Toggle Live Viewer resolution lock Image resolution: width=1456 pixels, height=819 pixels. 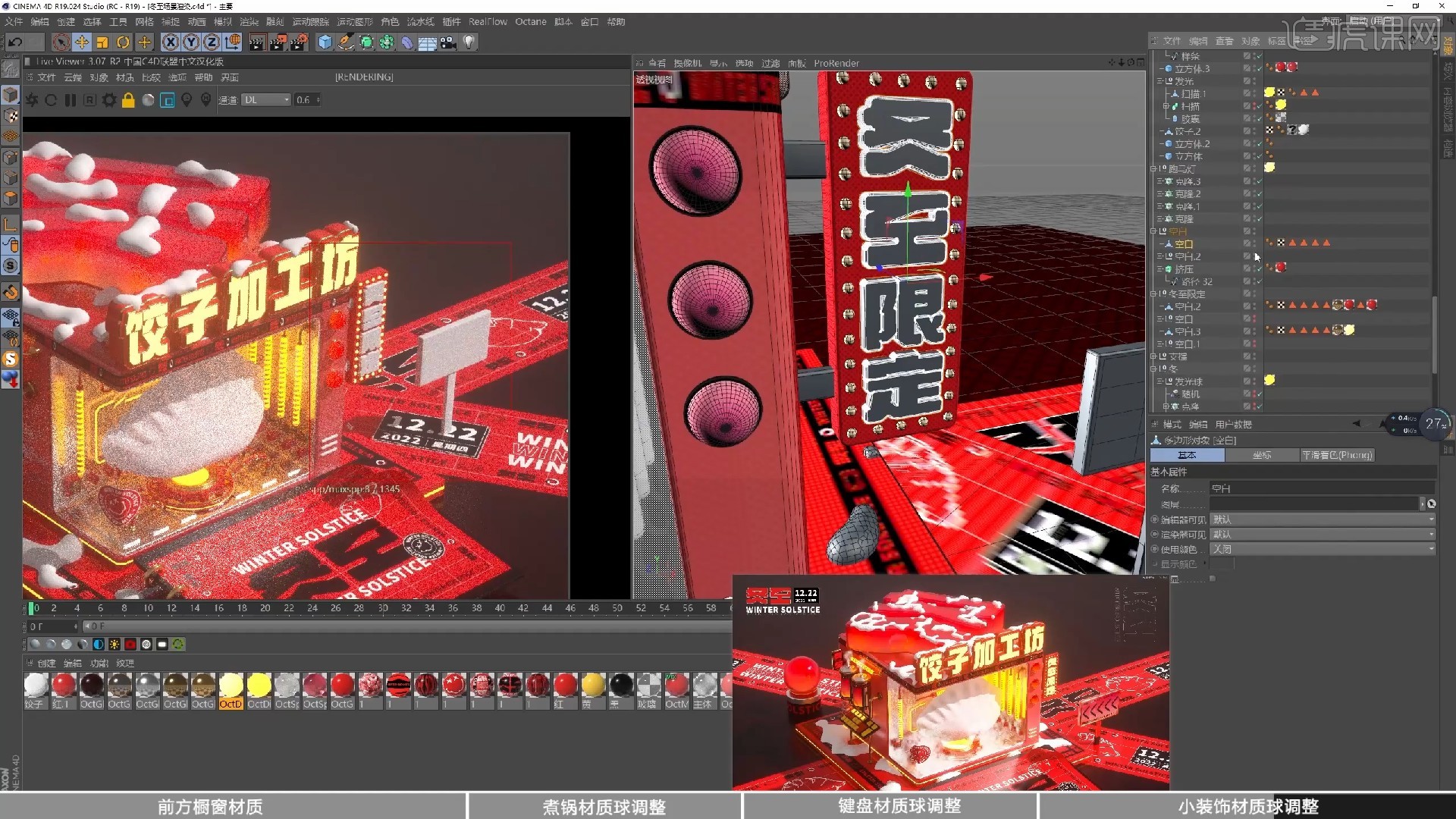point(128,100)
